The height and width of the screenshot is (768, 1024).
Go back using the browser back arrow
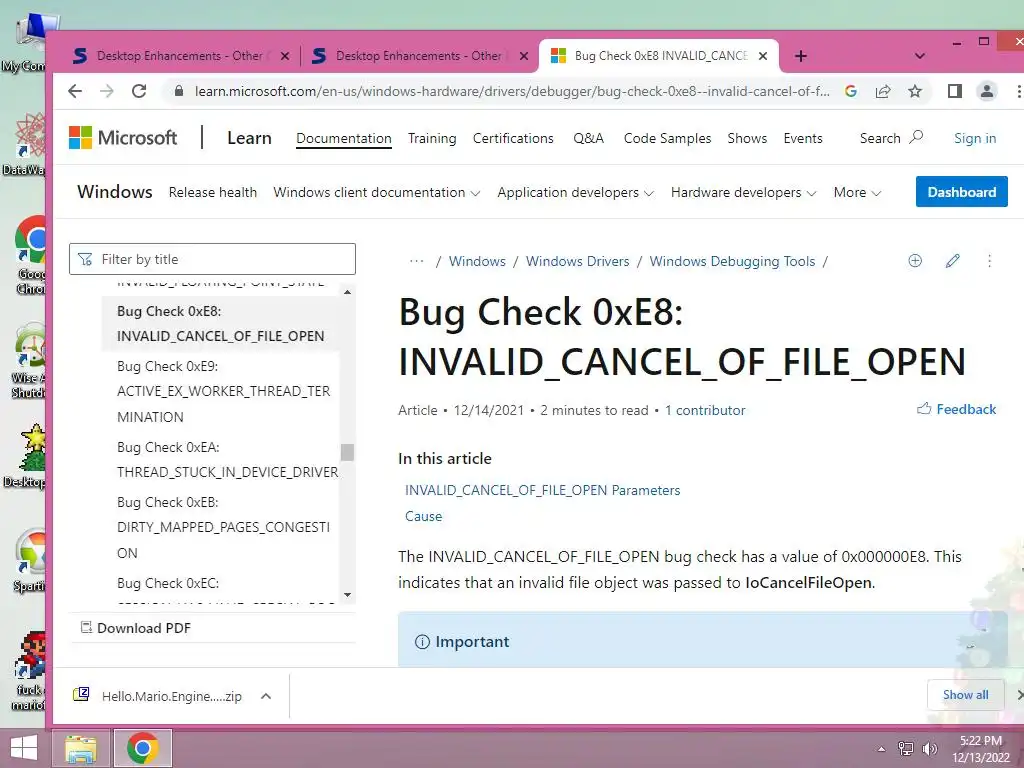pos(75,91)
